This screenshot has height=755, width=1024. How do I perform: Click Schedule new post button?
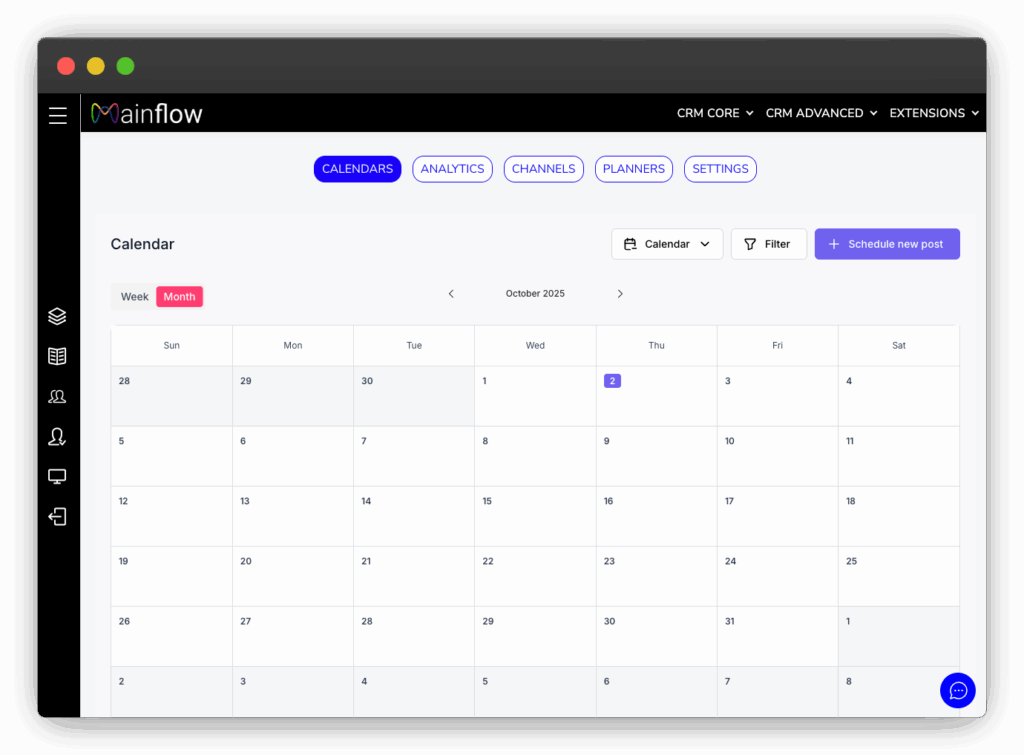[x=886, y=244]
